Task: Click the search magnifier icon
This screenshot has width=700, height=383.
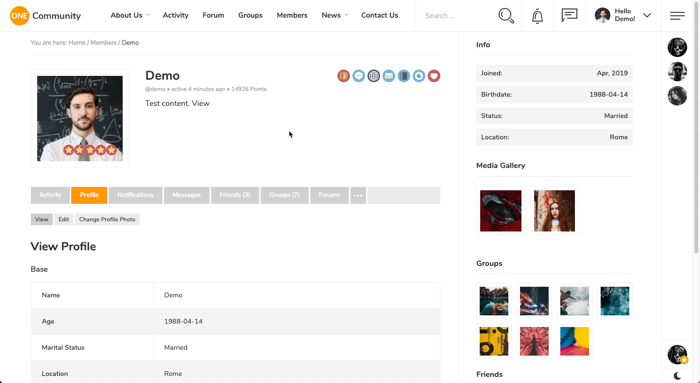Action: click(x=506, y=16)
